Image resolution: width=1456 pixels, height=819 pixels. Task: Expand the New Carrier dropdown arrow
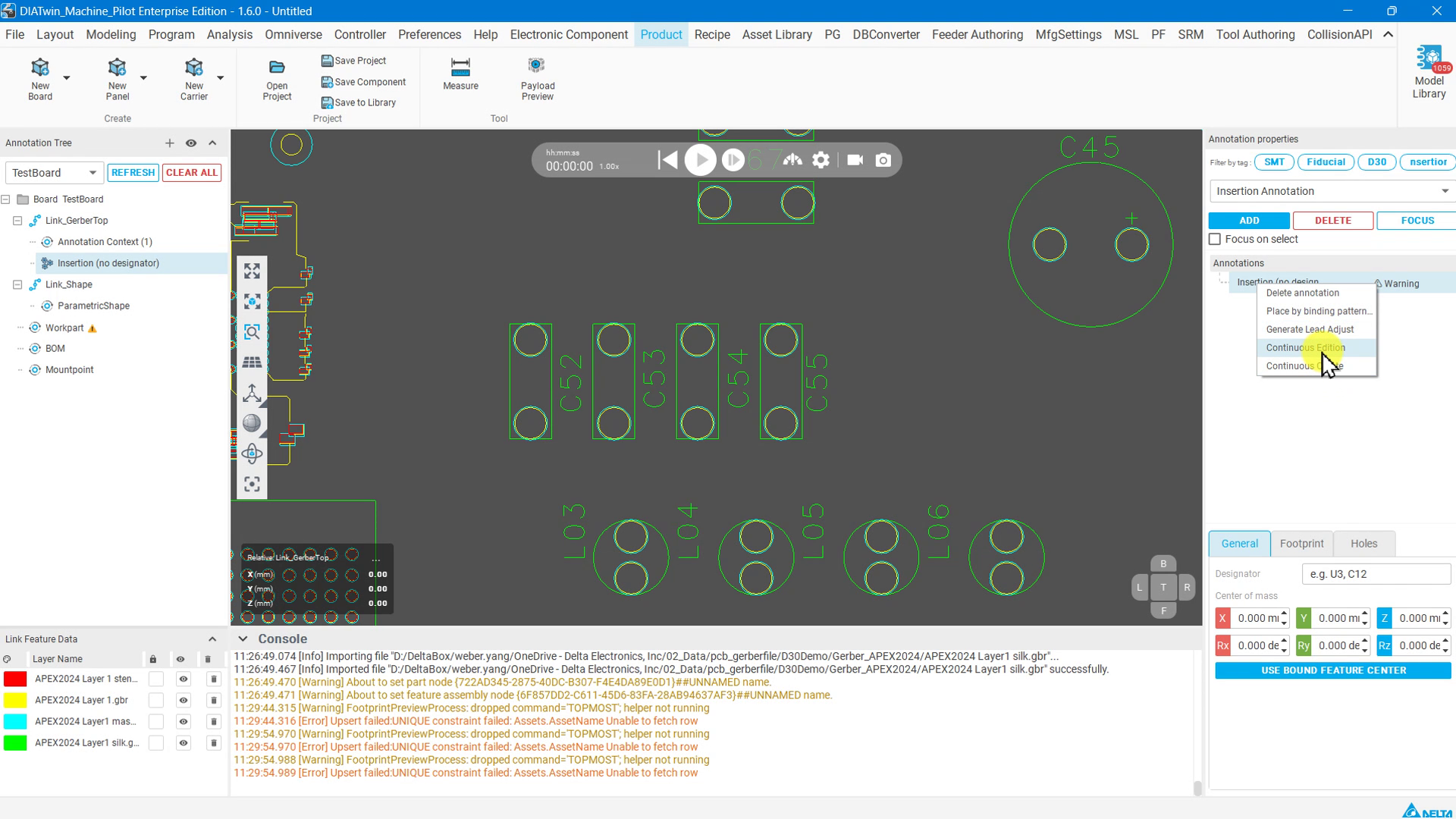(x=220, y=77)
